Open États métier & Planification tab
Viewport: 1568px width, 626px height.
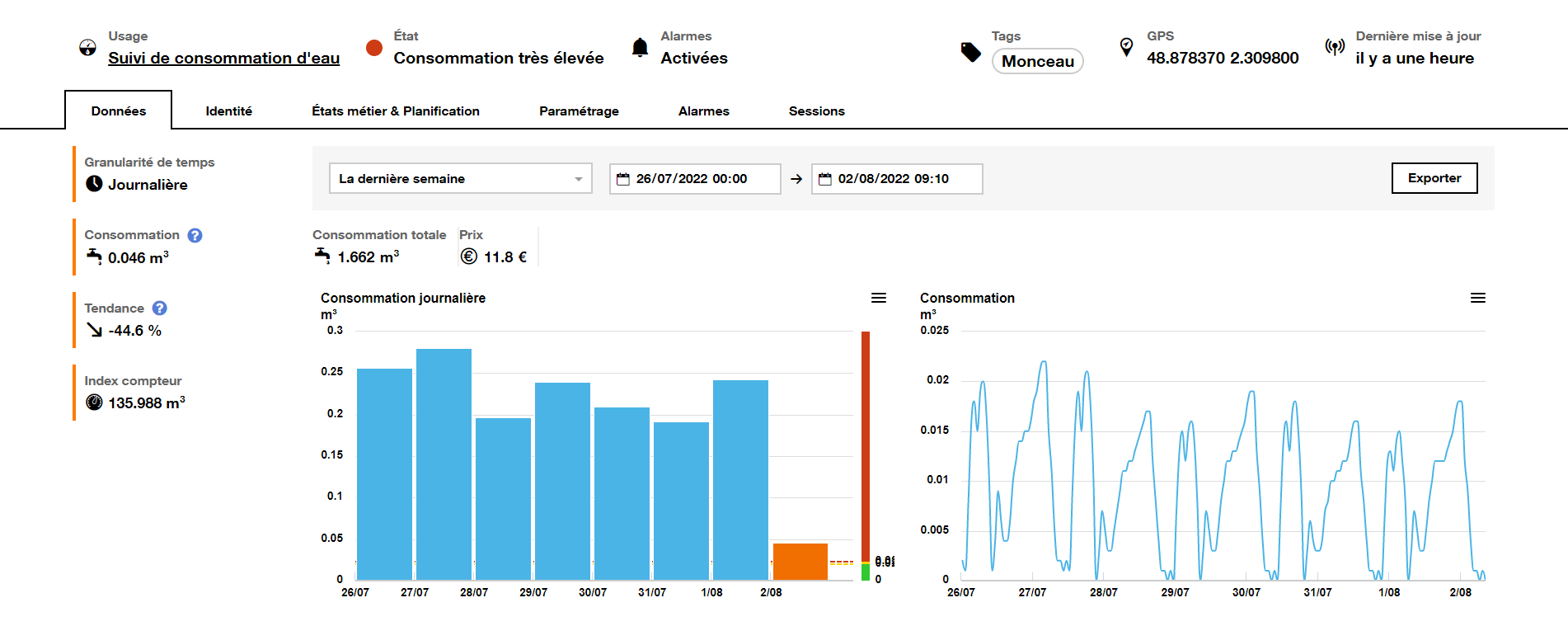pos(396,111)
